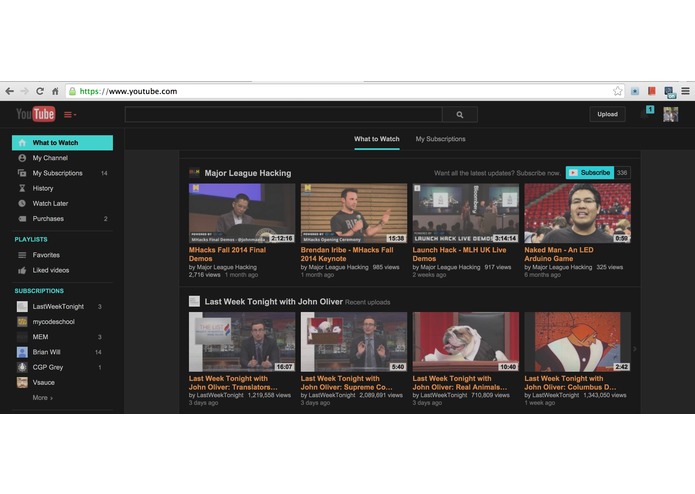The width and height of the screenshot is (695, 494).
Task: Open My Subscriptions in sidebar
Action: tap(62, 173)
